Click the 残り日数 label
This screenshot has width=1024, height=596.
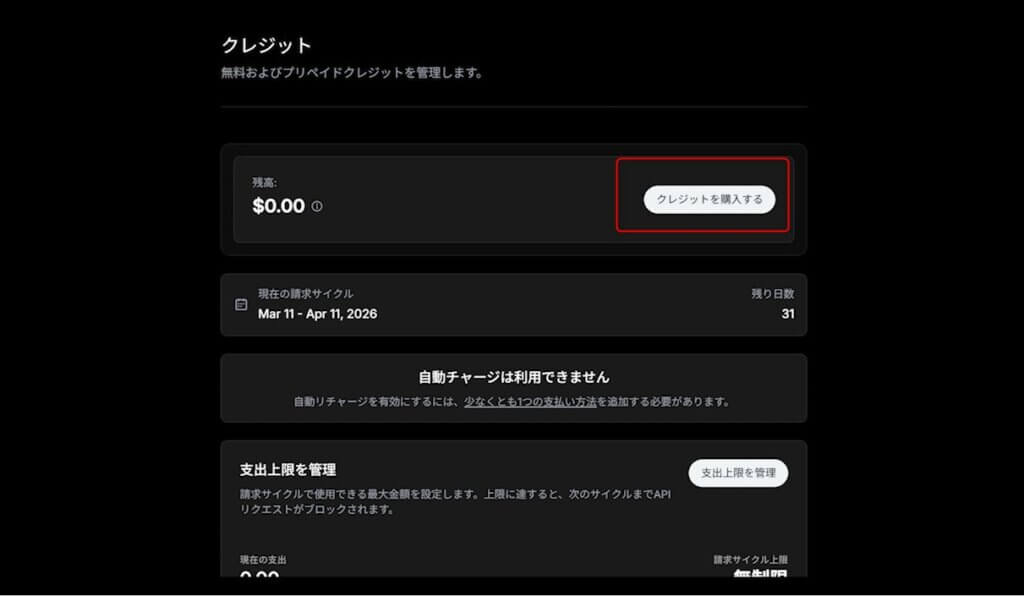tap(773, 294)
